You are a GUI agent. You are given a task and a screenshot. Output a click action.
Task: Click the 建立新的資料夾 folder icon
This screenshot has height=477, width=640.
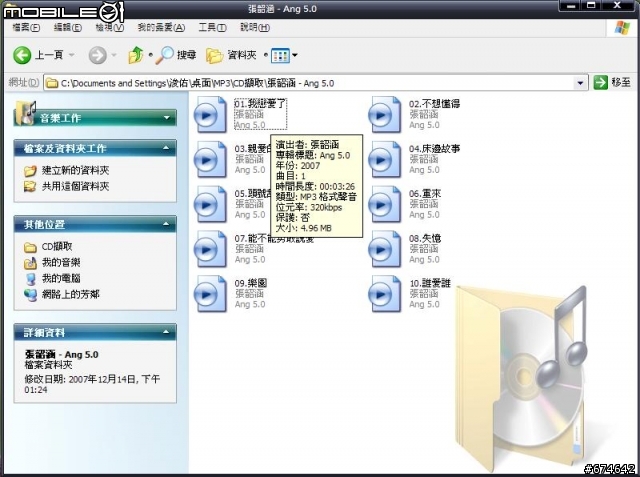[x=30, y=171]
